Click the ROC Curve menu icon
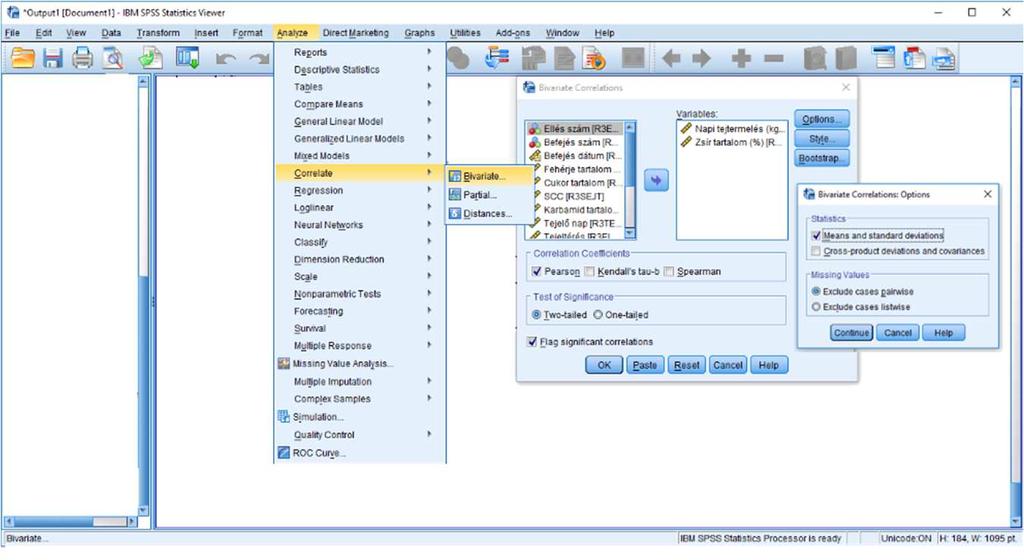Image resolution: width=1024 pixels, height=560 pixels. coord(283,452)
